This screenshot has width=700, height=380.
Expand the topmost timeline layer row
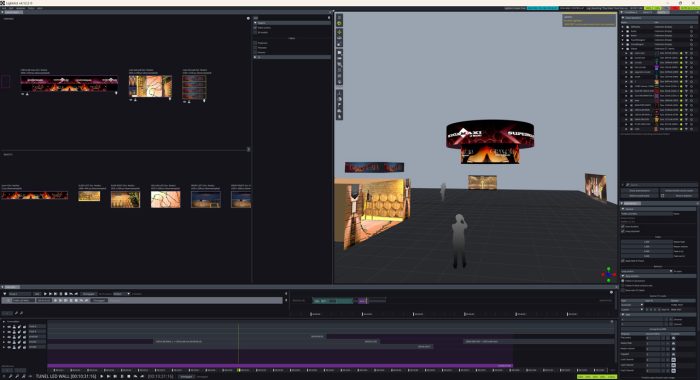pos(4,326)
